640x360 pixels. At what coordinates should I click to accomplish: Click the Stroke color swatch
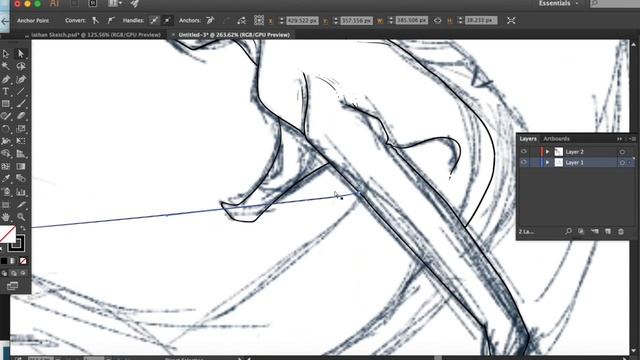point(17,244)
